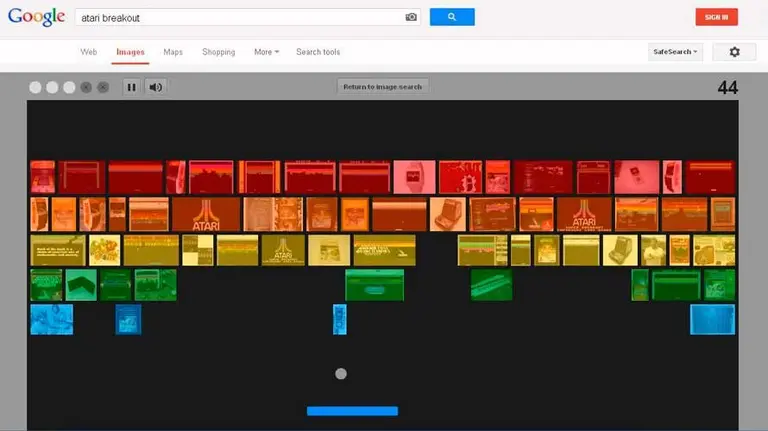Click the gray ball in the game
Viewport: 768px width, 431px height.
pos(341,374)
